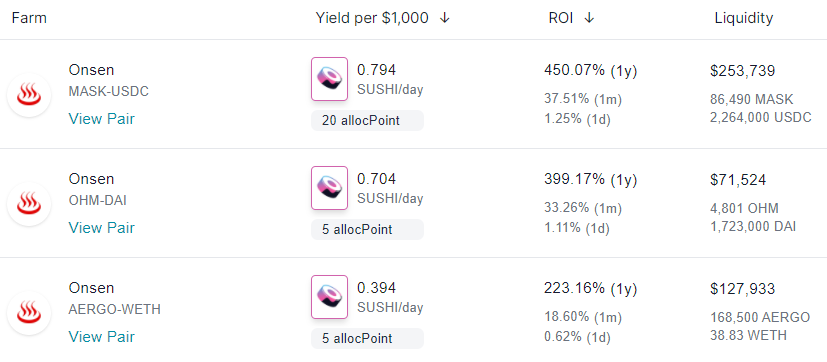The width and height of the screenshot is (827, 362).
Task: Open View Pair for AERGO-WETH farm
Action: tap(101, 337)
